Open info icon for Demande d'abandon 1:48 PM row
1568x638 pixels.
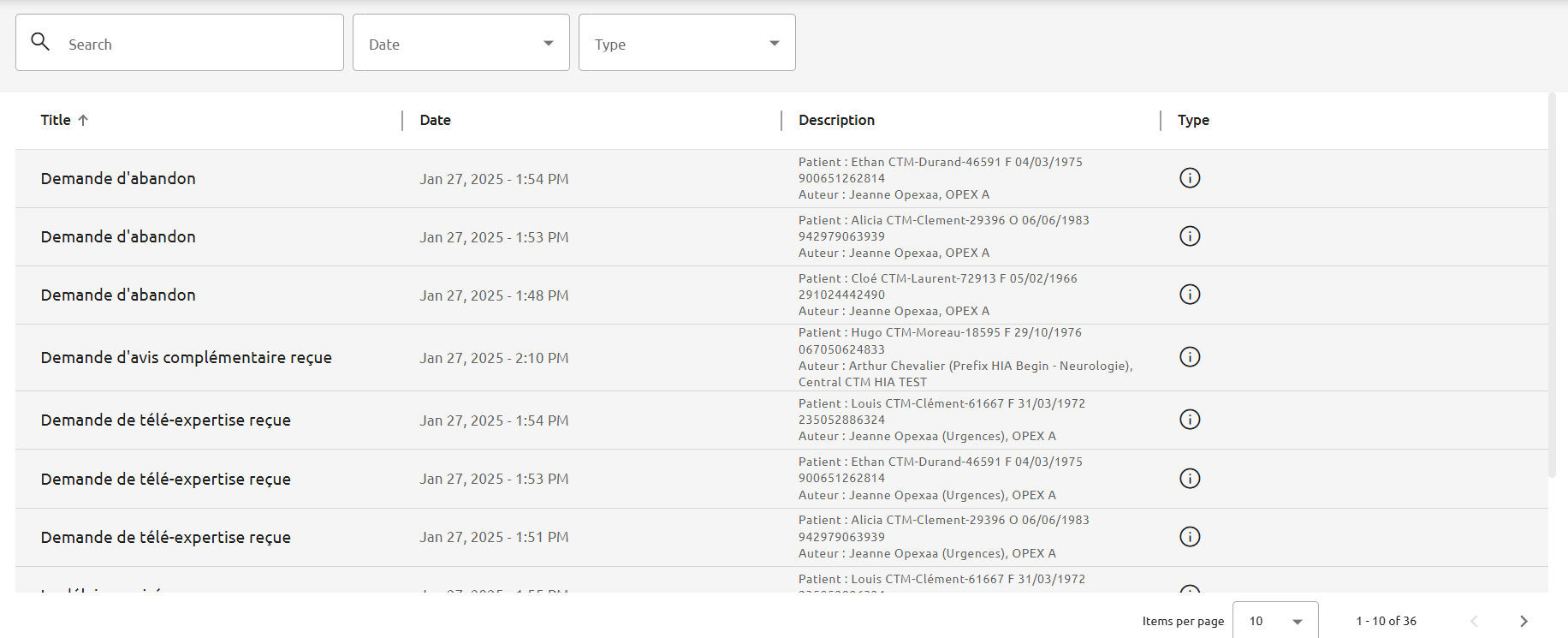pyautogui.click(x=1190, y=295)
